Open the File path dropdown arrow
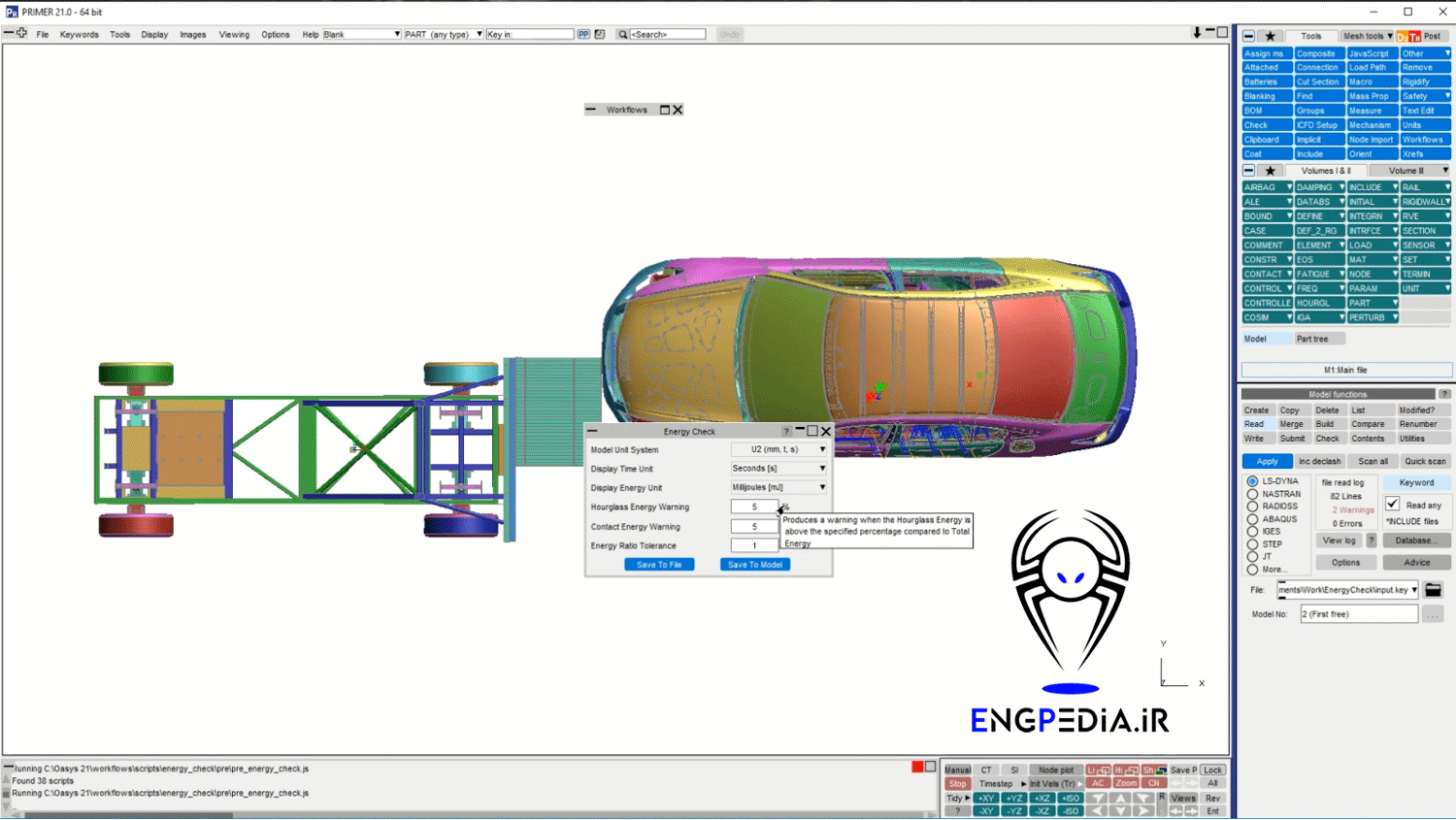1456x820 pixels. pyautogui.click(x=1414, y=590)
